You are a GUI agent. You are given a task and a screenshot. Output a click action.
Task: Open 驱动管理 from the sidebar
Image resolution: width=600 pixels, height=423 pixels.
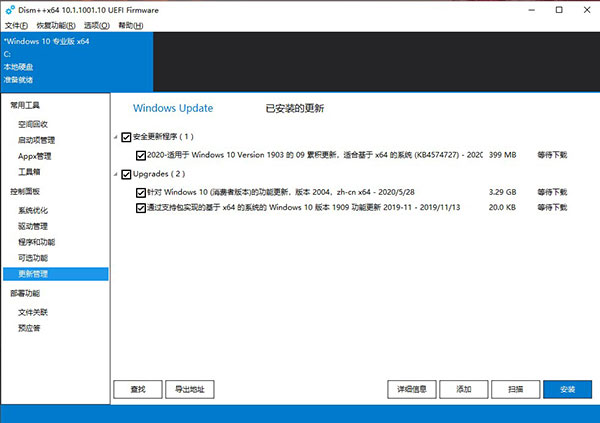tap(36, 227)
